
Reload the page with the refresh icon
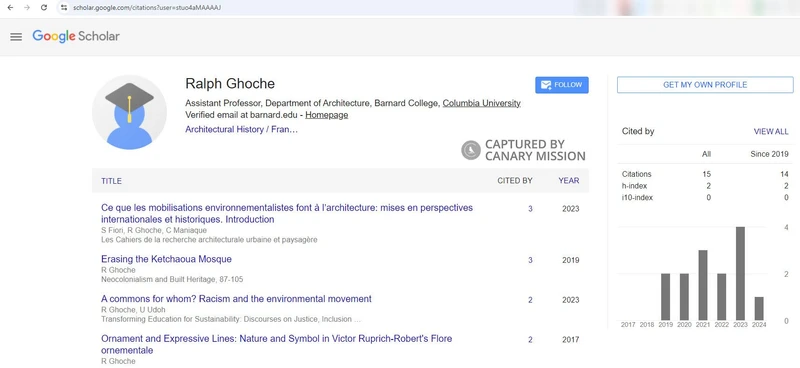(44, 8)
